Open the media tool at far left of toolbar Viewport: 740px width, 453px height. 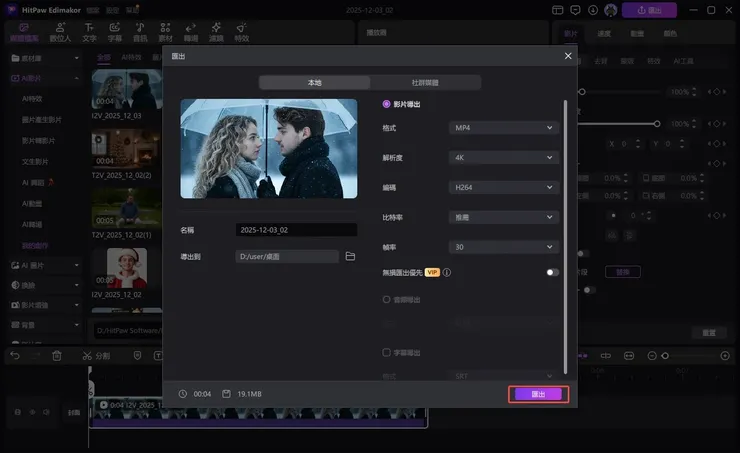(x=25, y=32)
